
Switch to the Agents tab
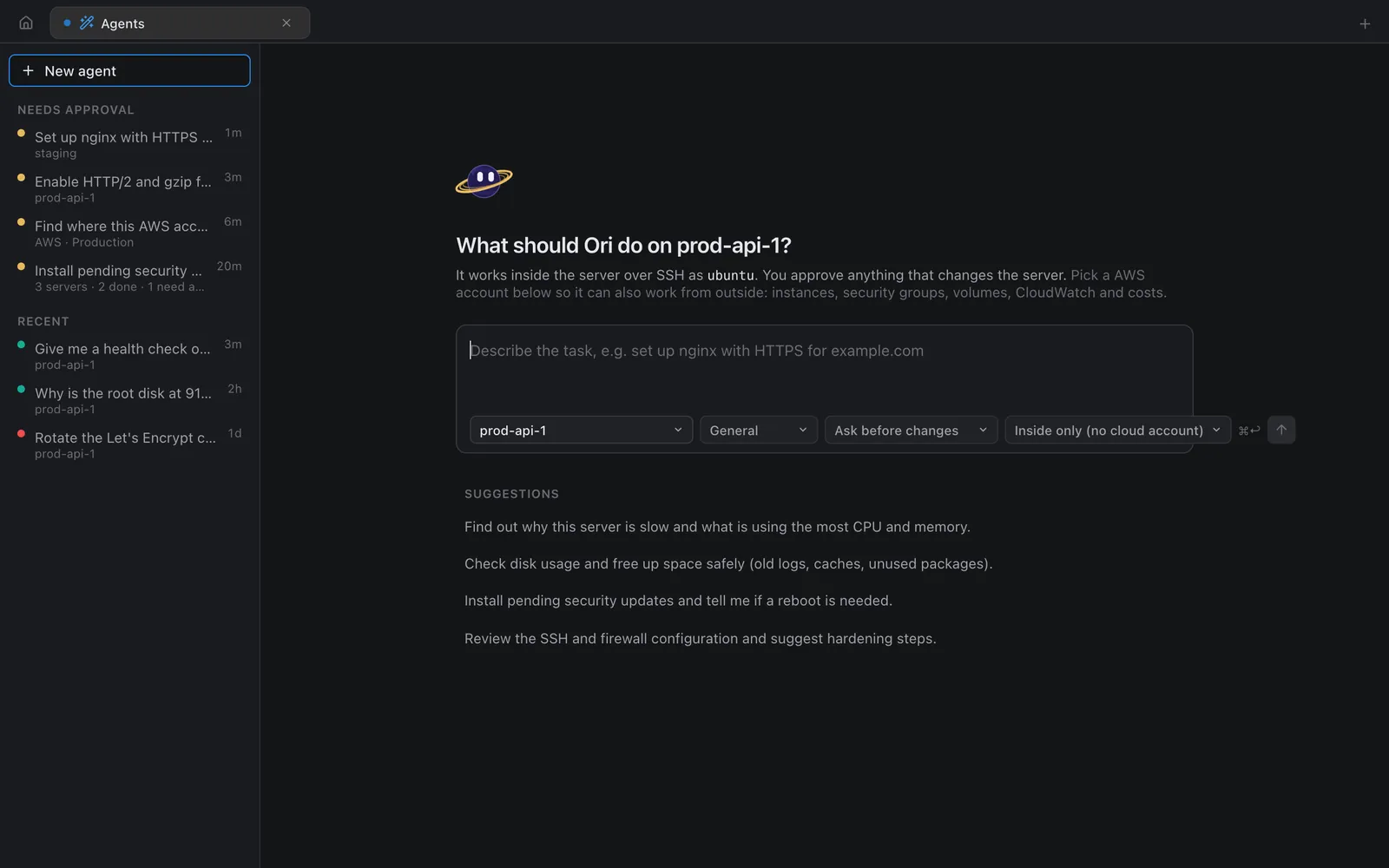tap(180, 23)
